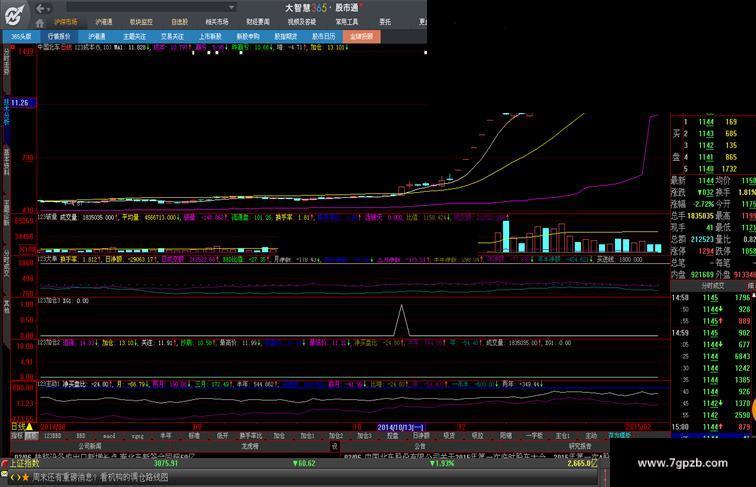
Task: Click the orange 金牌名股 button
Action: [361, 37]
